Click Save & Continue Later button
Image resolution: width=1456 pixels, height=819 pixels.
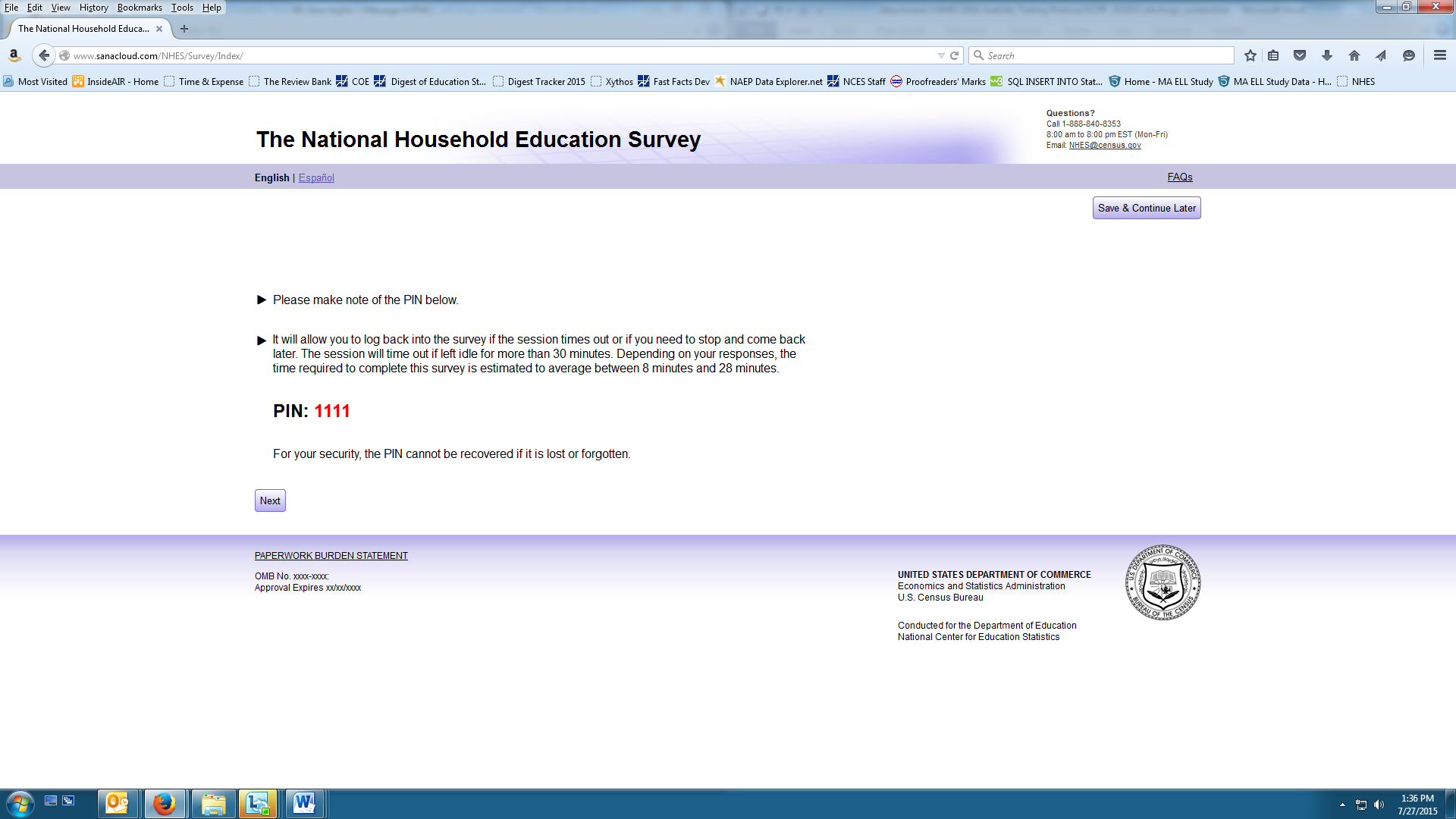tap(1146, 208)
